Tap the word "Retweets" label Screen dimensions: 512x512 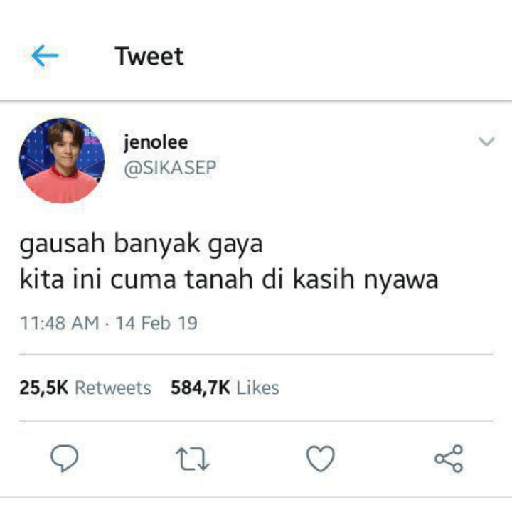coord(113,388)
